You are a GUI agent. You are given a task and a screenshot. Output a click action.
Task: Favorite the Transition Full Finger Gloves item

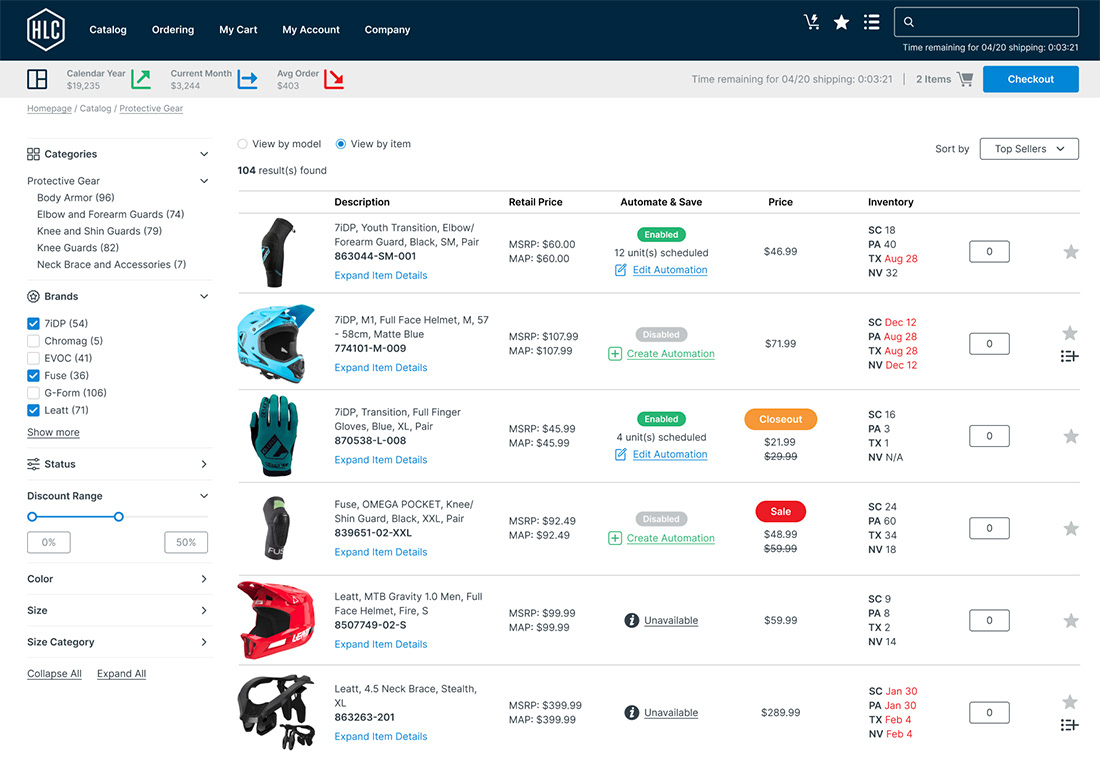[x=1071, y=436]
